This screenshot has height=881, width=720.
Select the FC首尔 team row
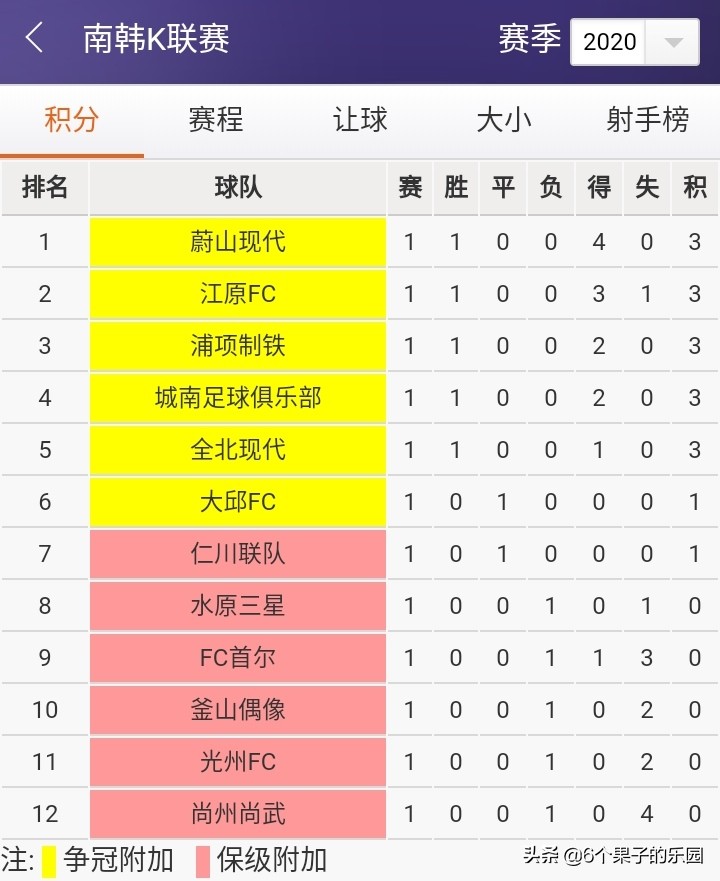pyautogui.click(x=236, y=658)
